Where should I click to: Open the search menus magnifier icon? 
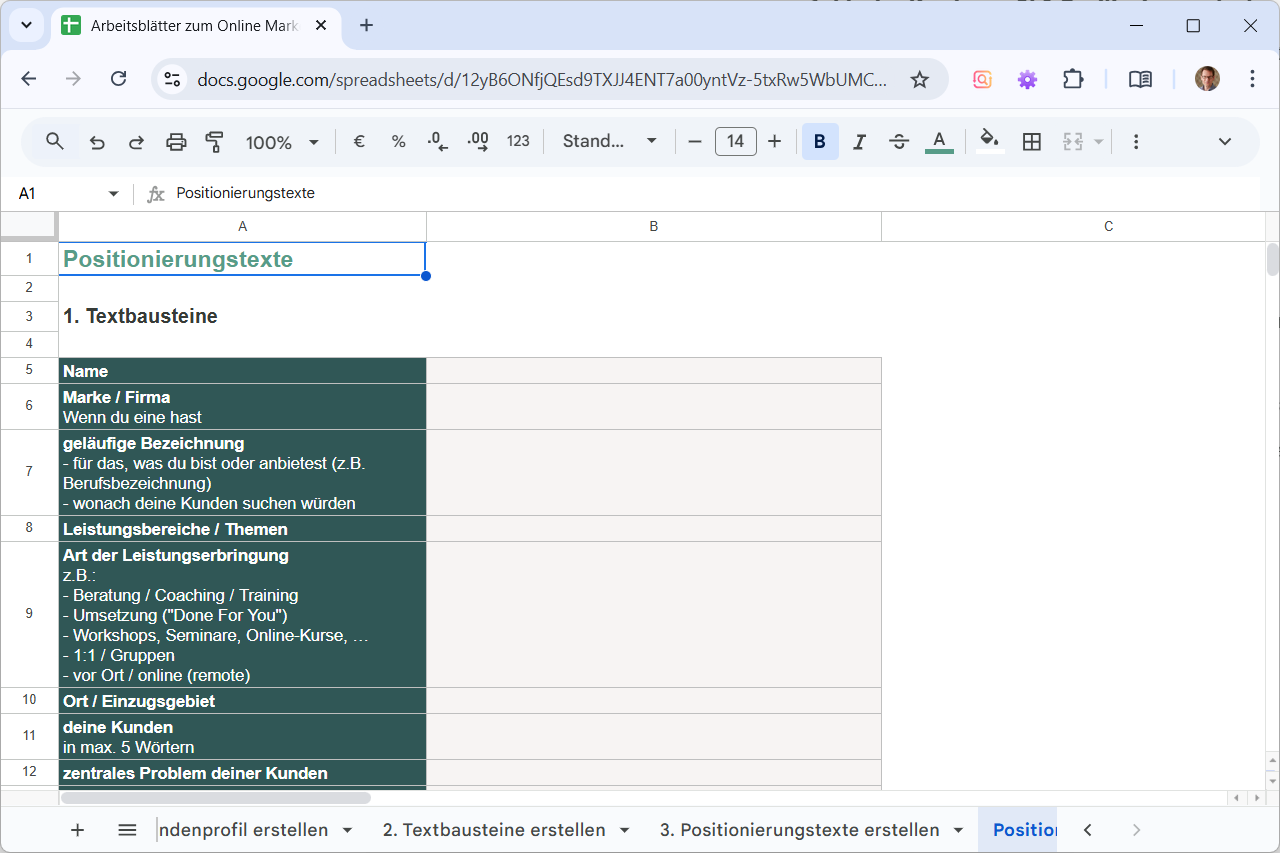click(x=55, y=141)
